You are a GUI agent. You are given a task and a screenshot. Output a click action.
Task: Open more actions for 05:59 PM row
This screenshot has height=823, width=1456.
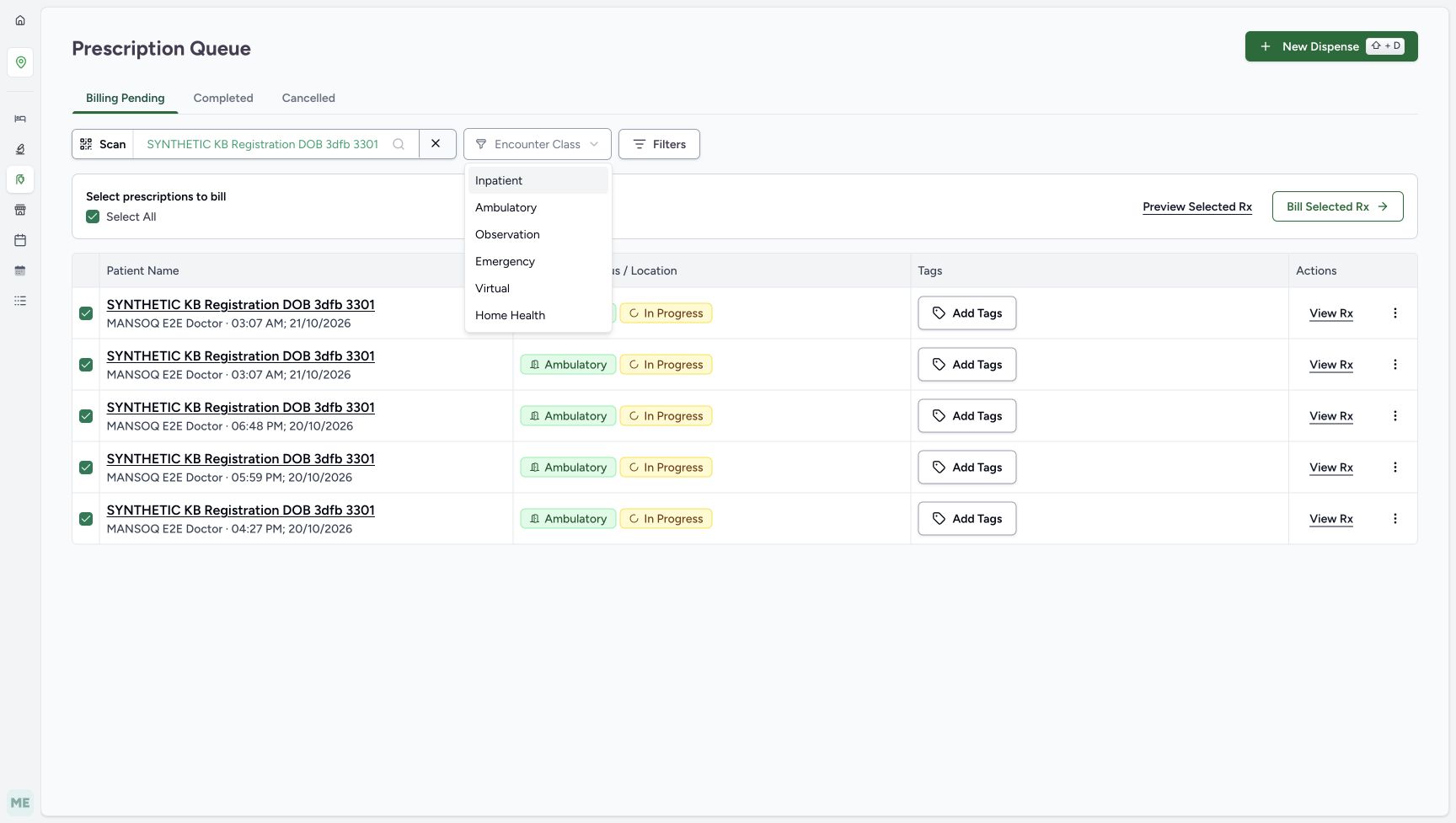point(1395,468)
